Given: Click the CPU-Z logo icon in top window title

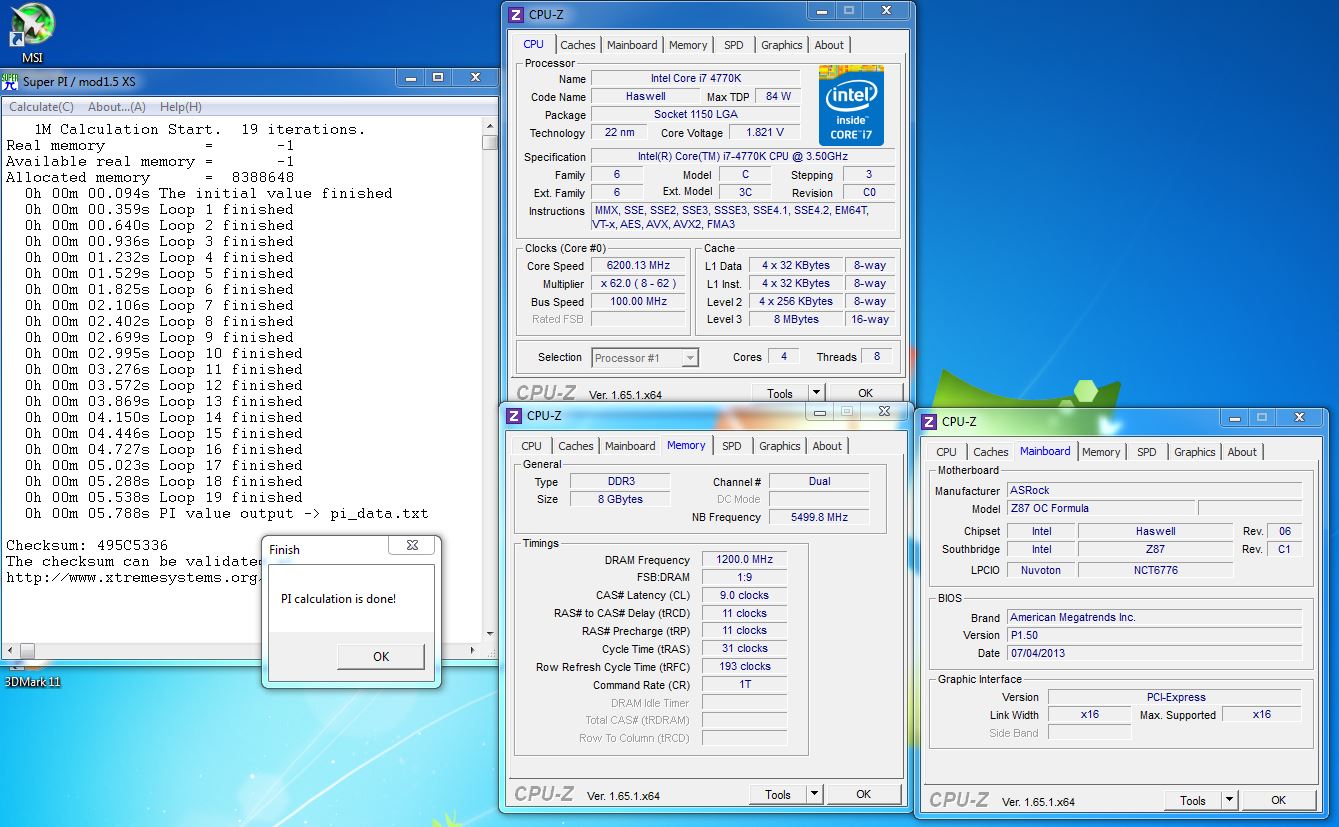Looking at the screenshot, I should pyautogui.click(x=515, y=15).
